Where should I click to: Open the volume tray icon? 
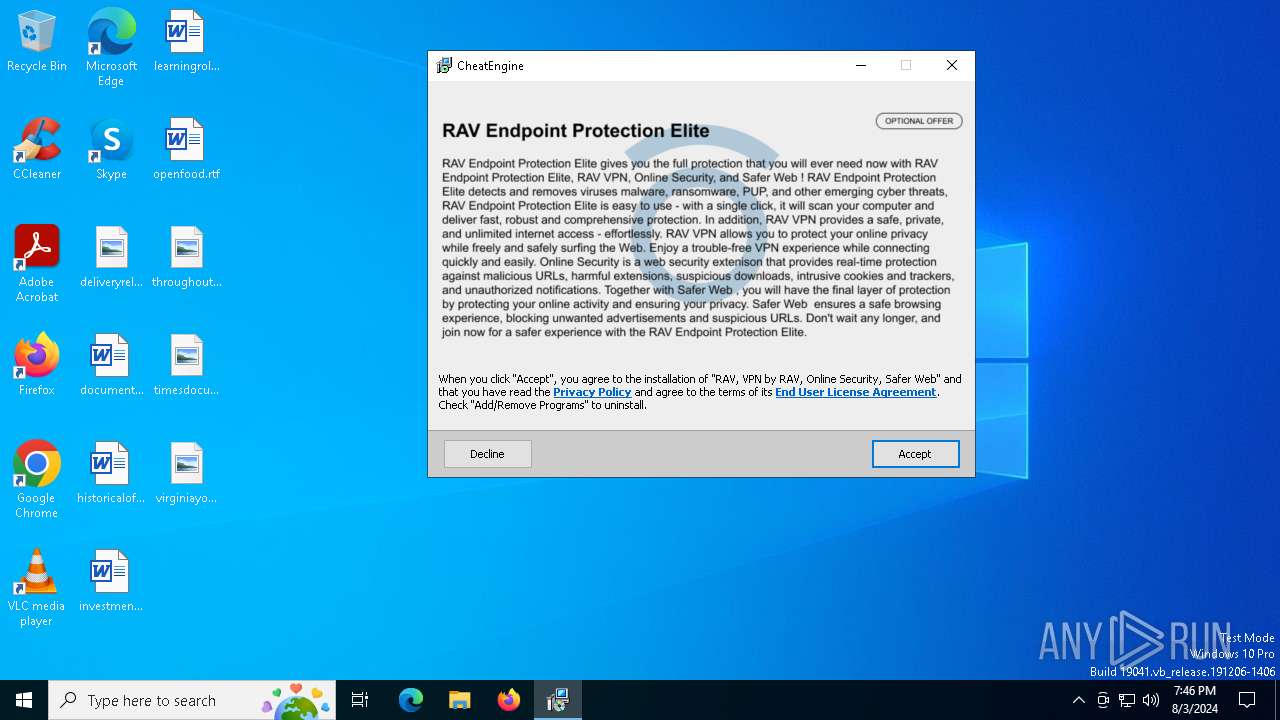point(1151,700)
